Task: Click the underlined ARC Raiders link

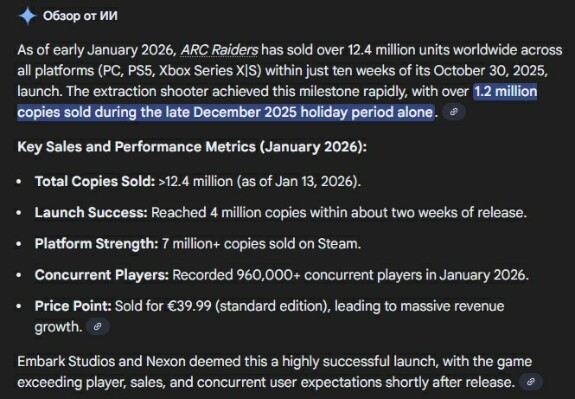Action: pyautogui.click(x=219, y=50)
